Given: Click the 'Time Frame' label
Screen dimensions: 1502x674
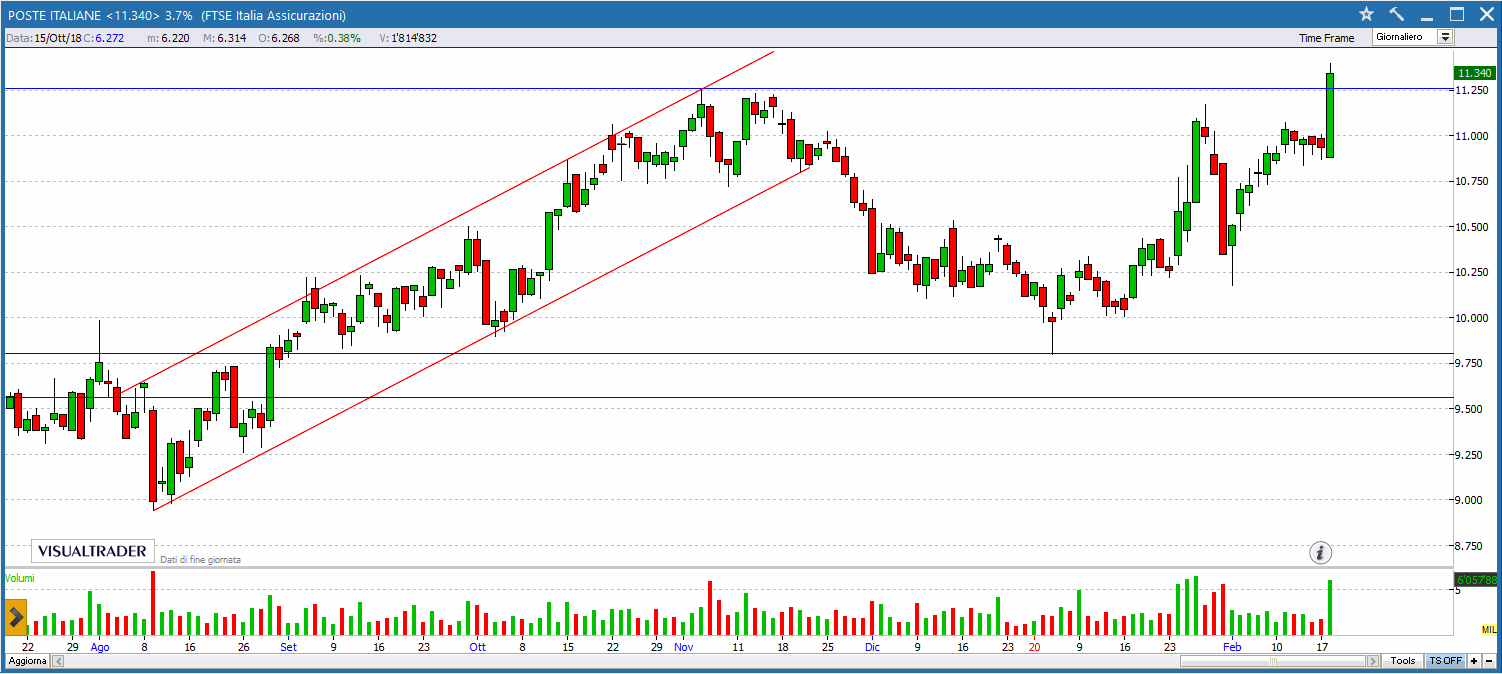Looking at the screenshot, I should pyautogui.click(x=1326, y=38).
